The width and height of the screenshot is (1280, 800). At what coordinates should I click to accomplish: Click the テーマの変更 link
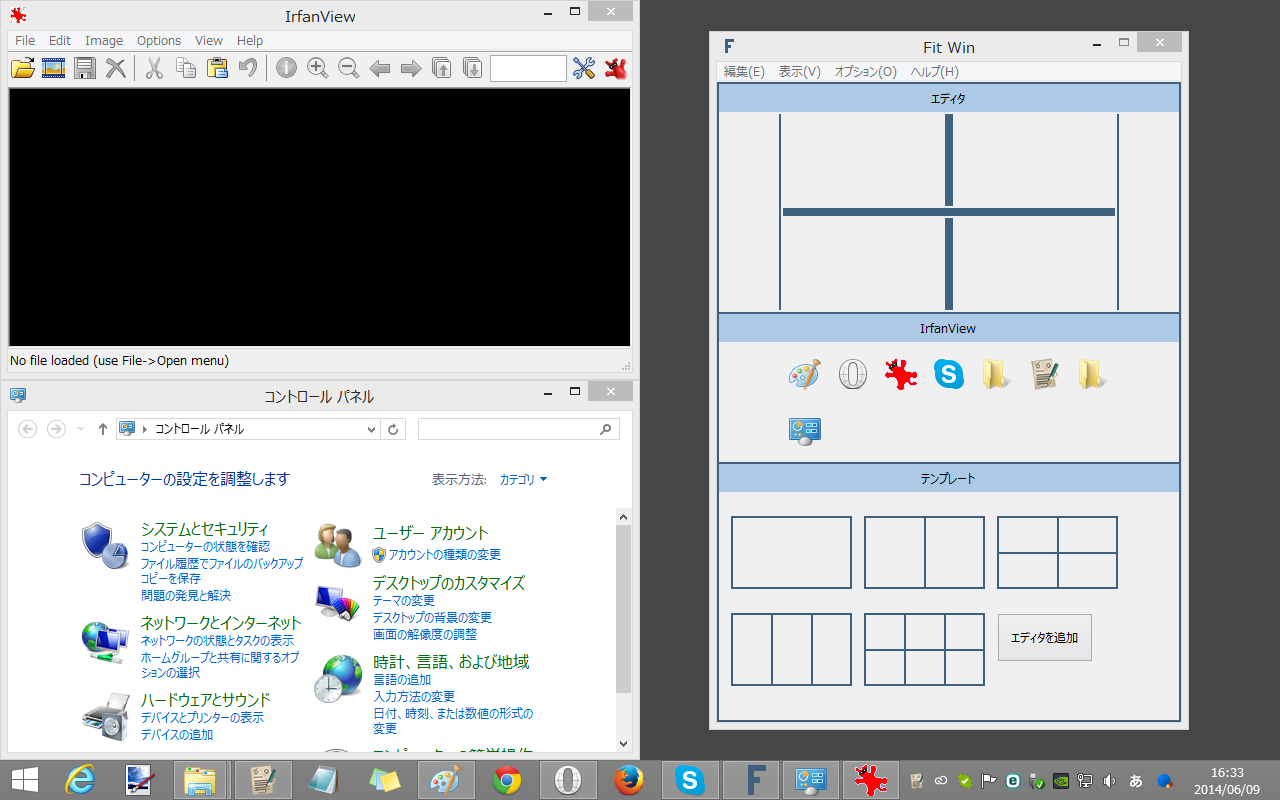(x=404, y=601)
